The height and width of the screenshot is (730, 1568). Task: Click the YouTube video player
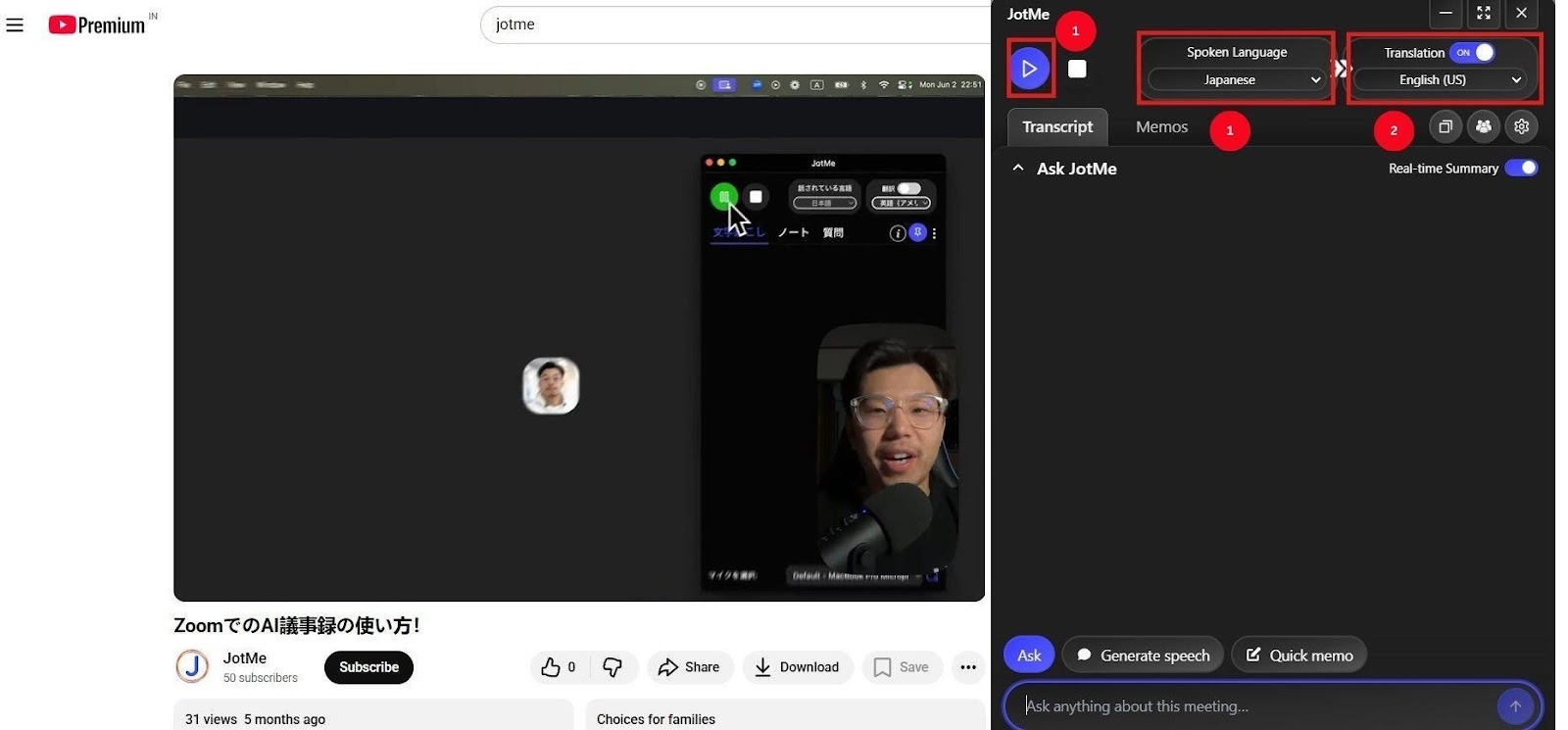click(579, 338)
